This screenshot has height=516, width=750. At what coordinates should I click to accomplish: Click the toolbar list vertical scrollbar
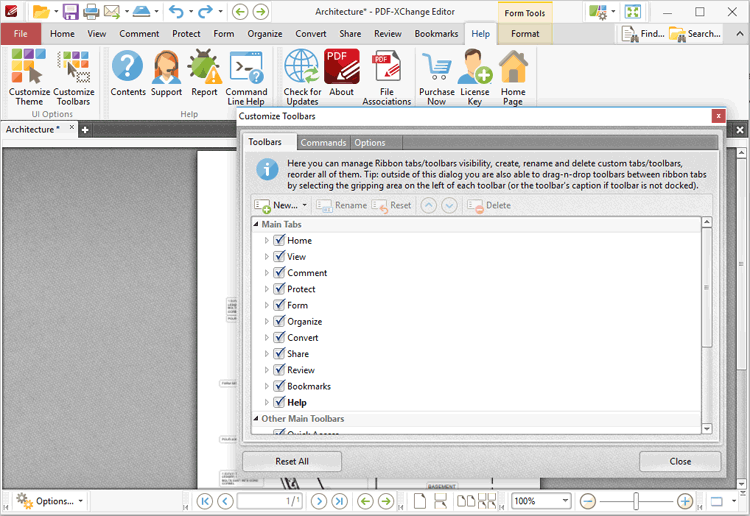[706, 288]
